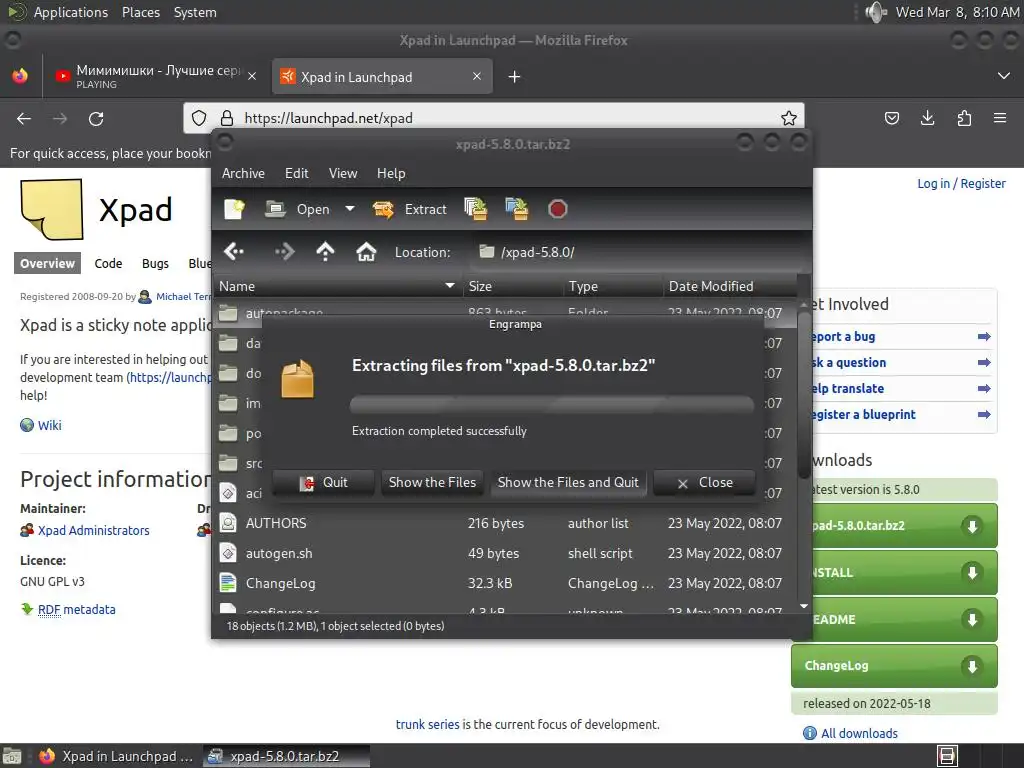Open the Bugs tab on Launchpad
Image resolution: width=1024 pixels, height=768 pixels.
[155, 263]
